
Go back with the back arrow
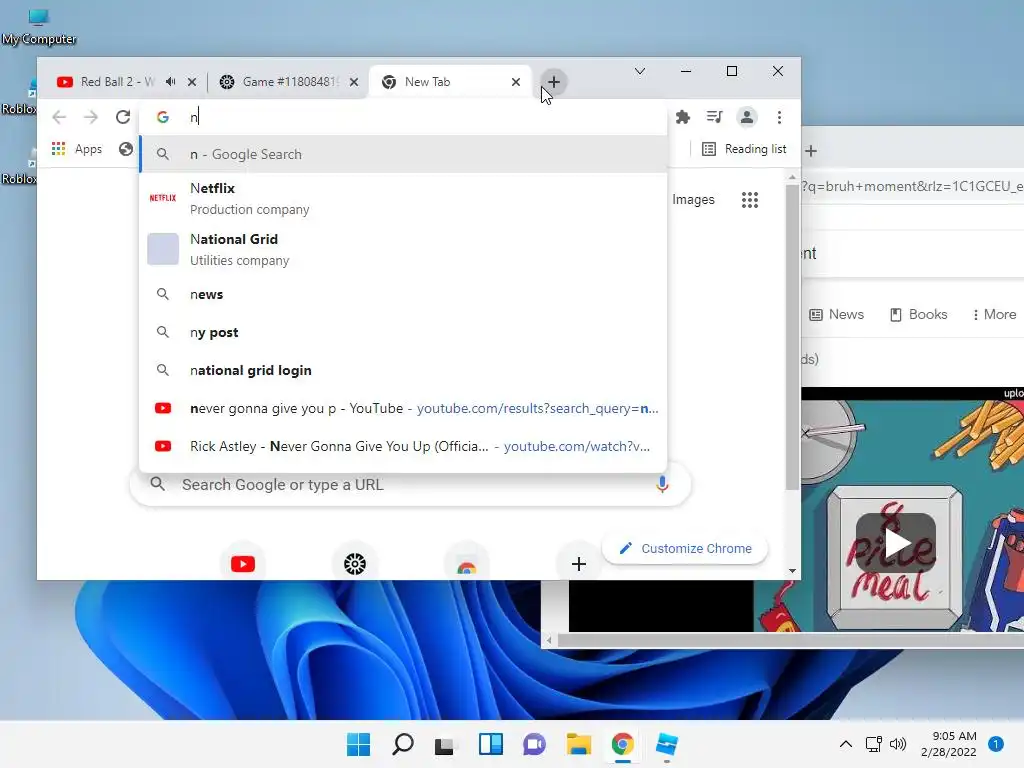(x=59, y=117)
